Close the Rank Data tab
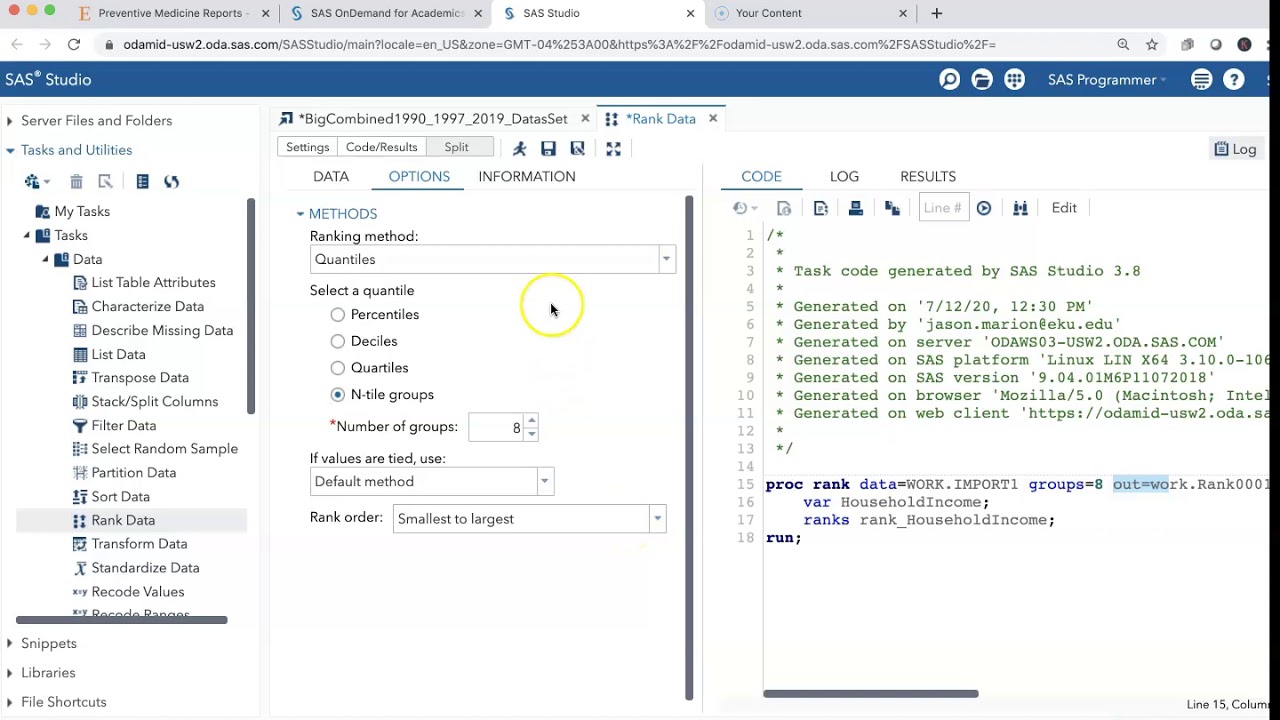The width and height of the screenshot is (1280, 720). tap(713, 118)
